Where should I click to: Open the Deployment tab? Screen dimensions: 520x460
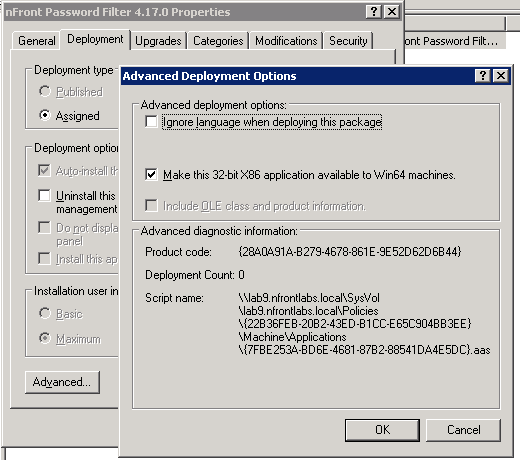(95, 39)
